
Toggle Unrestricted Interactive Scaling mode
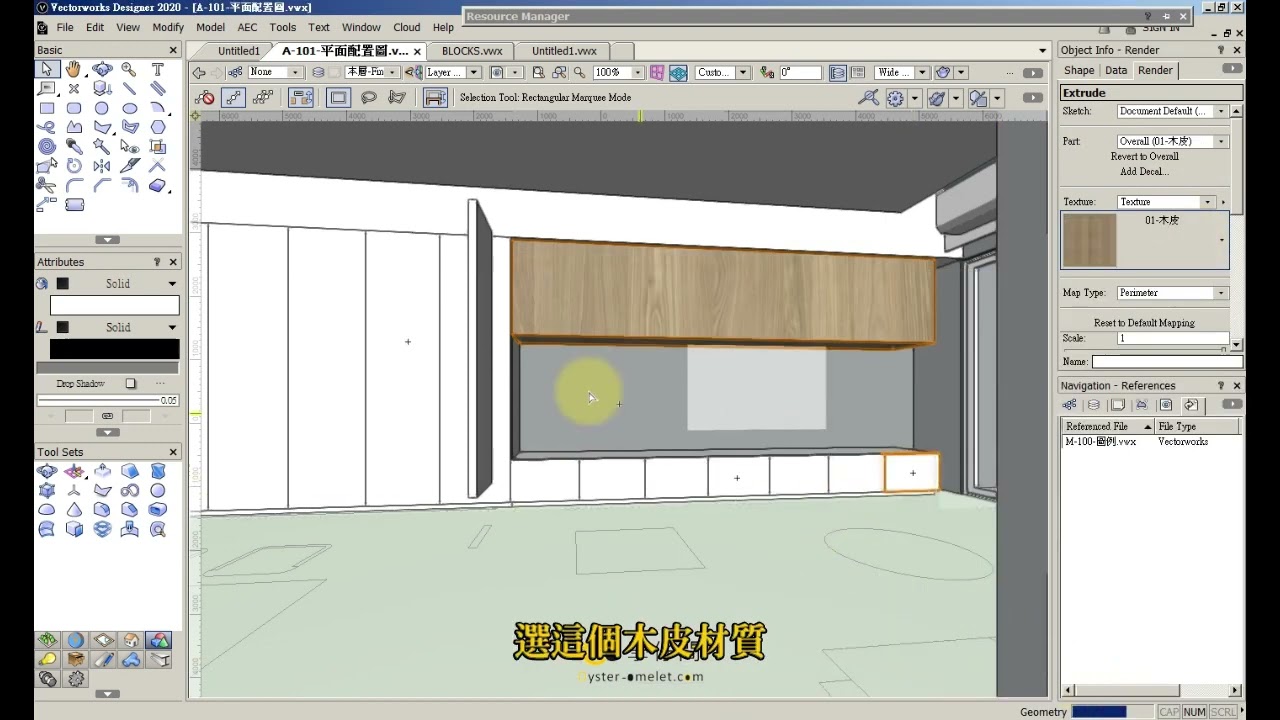click(x=262, y=97)
